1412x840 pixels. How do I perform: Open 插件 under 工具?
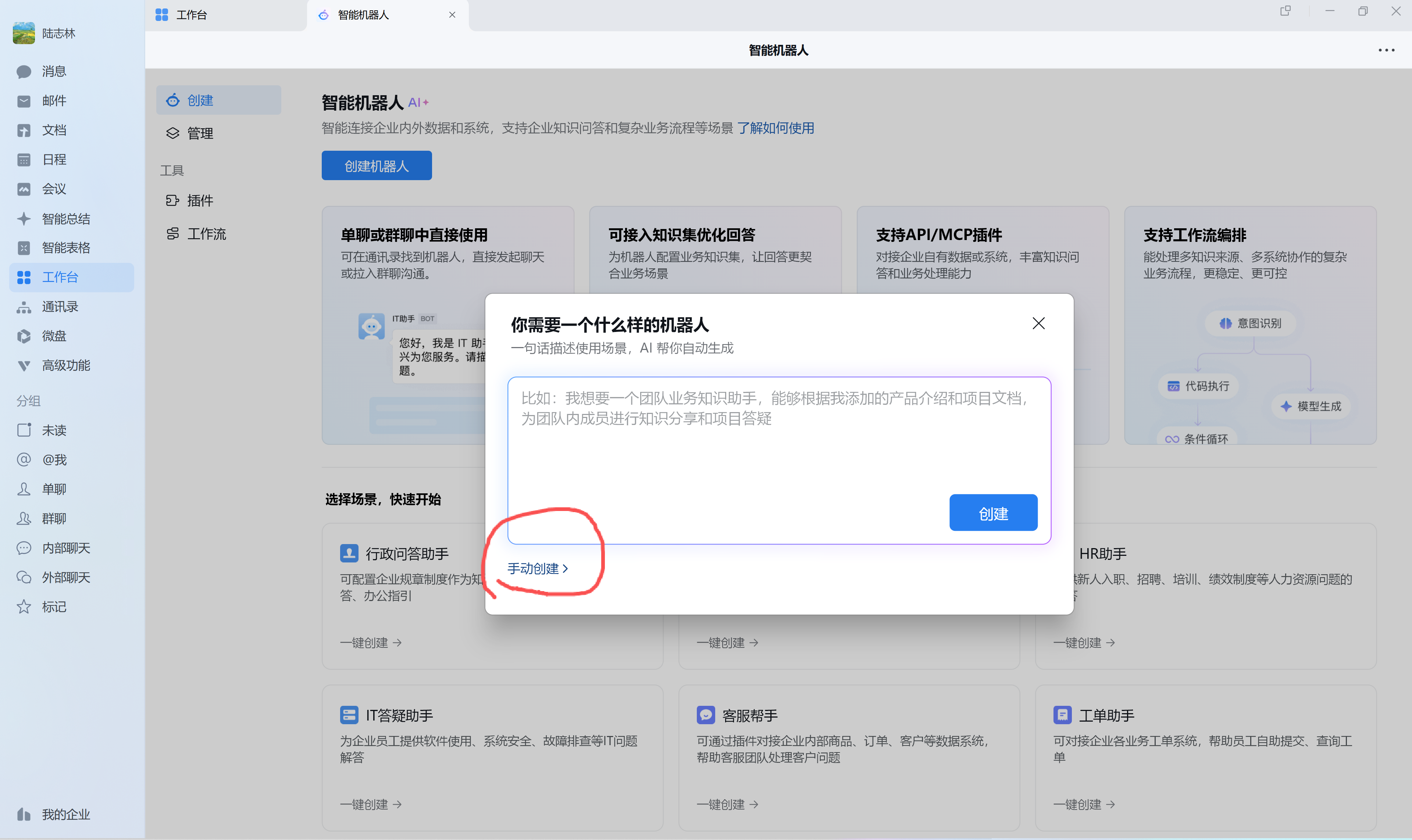(218, 200)
